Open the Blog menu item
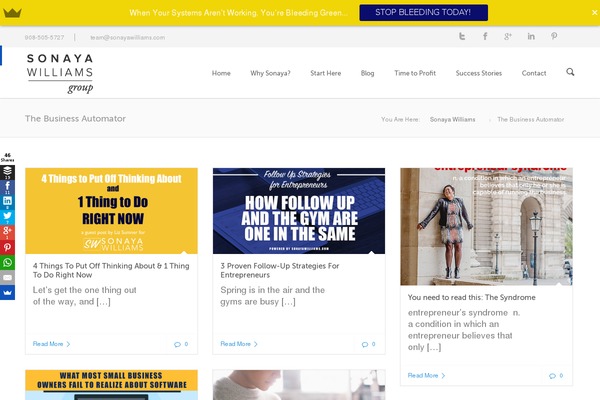Viewport: 600px width, 400px height. [x=367, y=73]
